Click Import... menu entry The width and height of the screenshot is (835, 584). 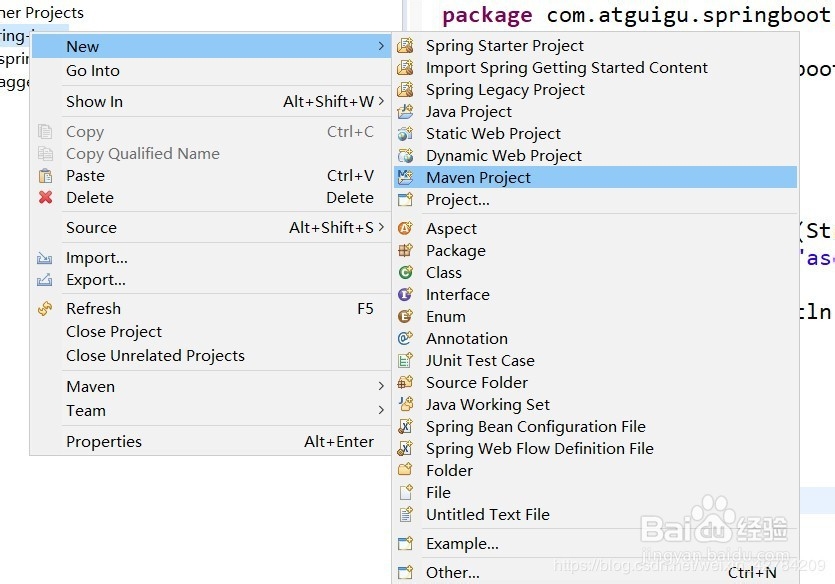pyautogui.click(x=96, y=258)
